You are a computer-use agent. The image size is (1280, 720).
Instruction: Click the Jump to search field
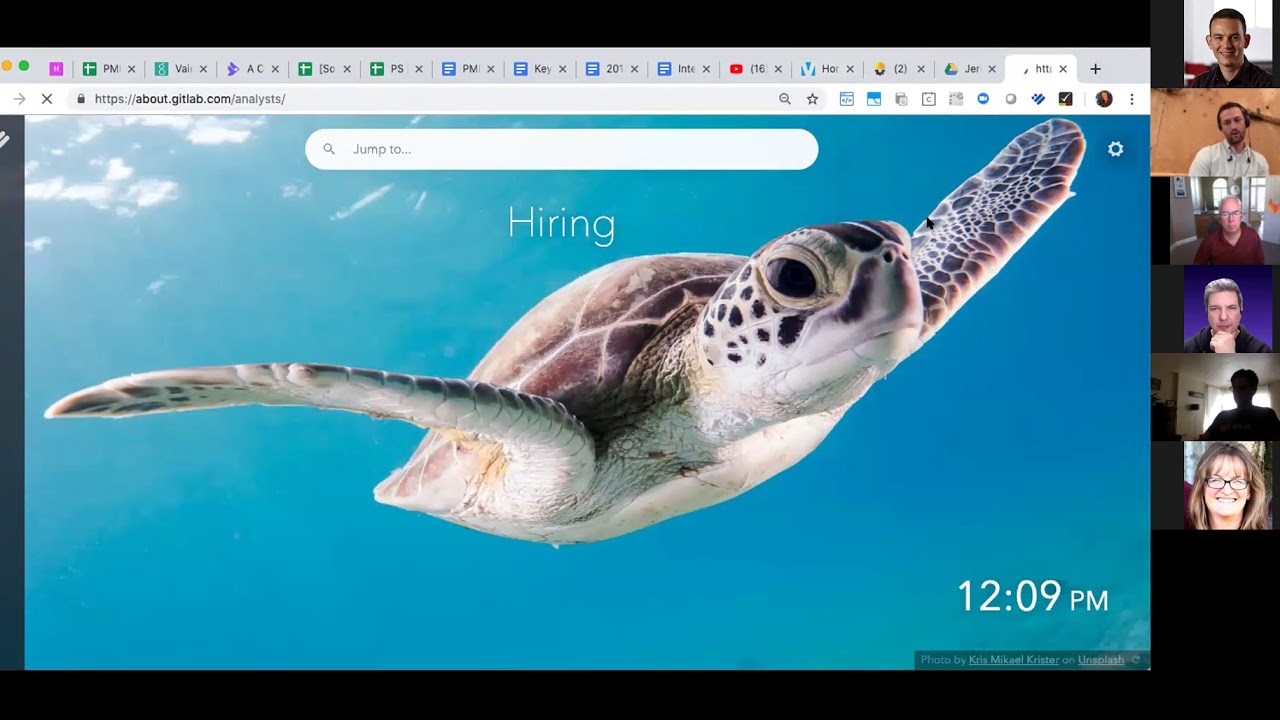561,149
